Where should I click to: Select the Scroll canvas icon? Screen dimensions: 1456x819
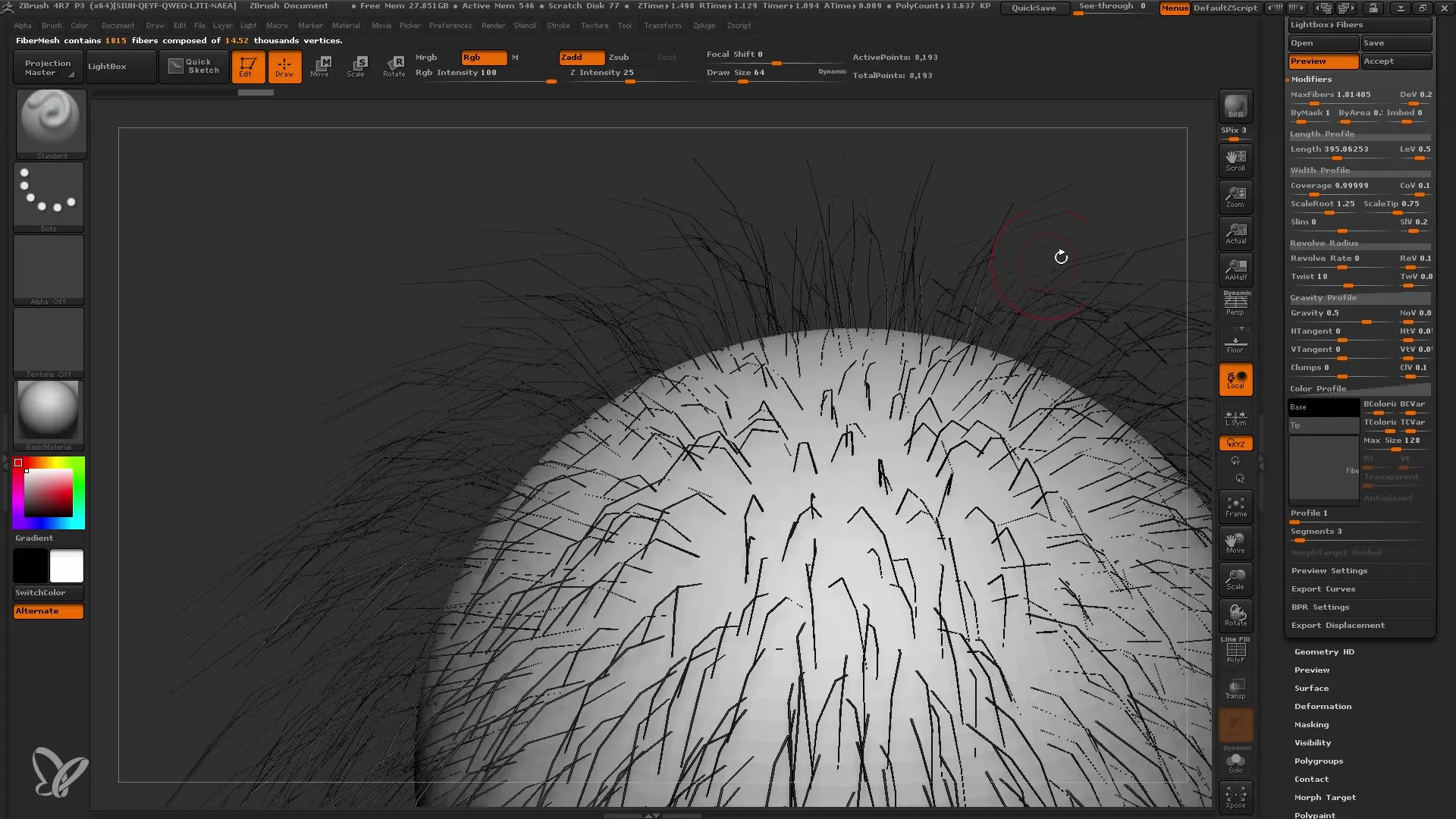(x=1235, y=160)
